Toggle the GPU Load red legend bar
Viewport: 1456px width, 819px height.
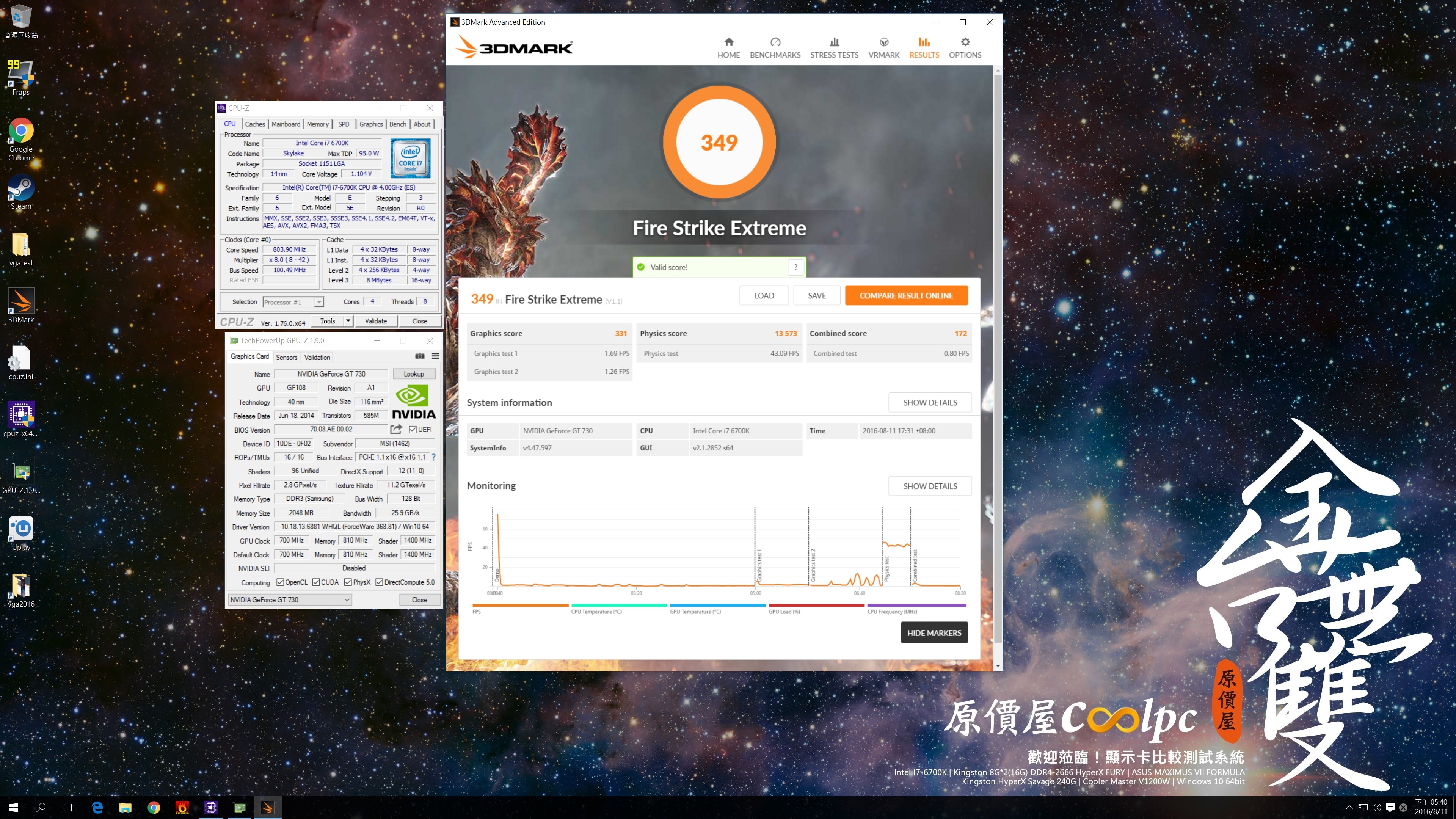click(816, 606)
